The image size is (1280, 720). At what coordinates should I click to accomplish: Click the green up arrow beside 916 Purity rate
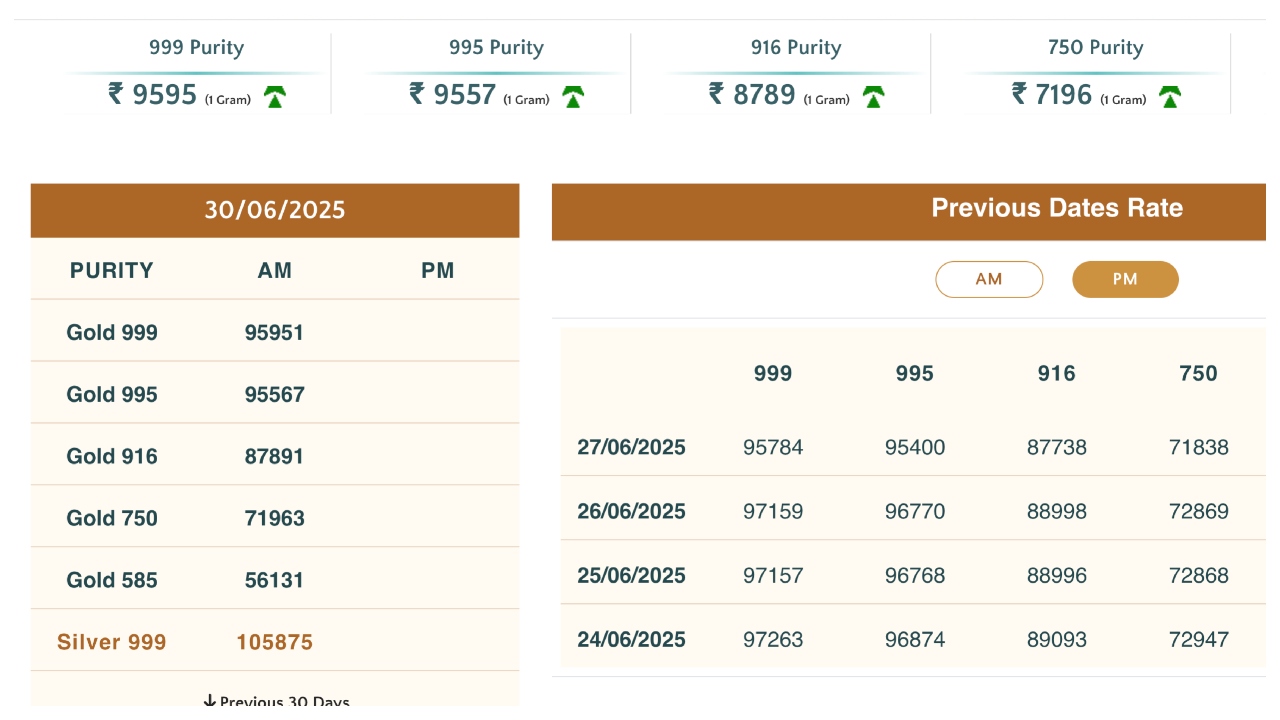(873, 97)
